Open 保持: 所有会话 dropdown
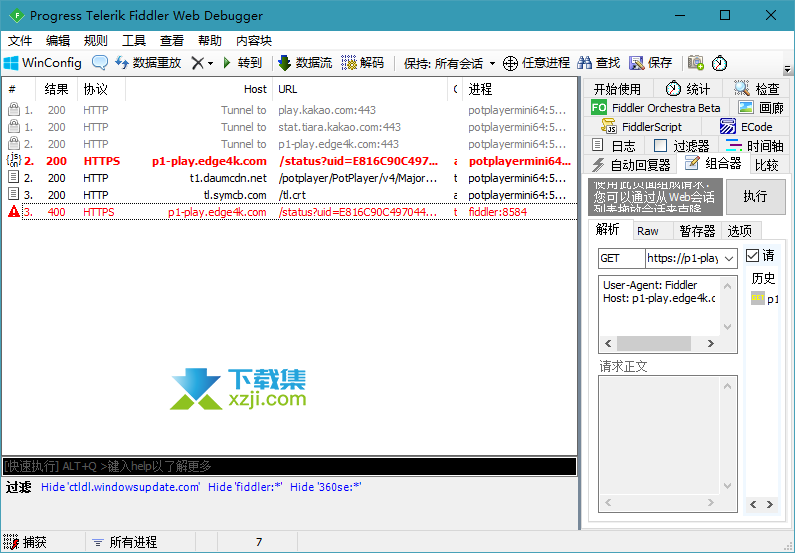 click(450, 63)
